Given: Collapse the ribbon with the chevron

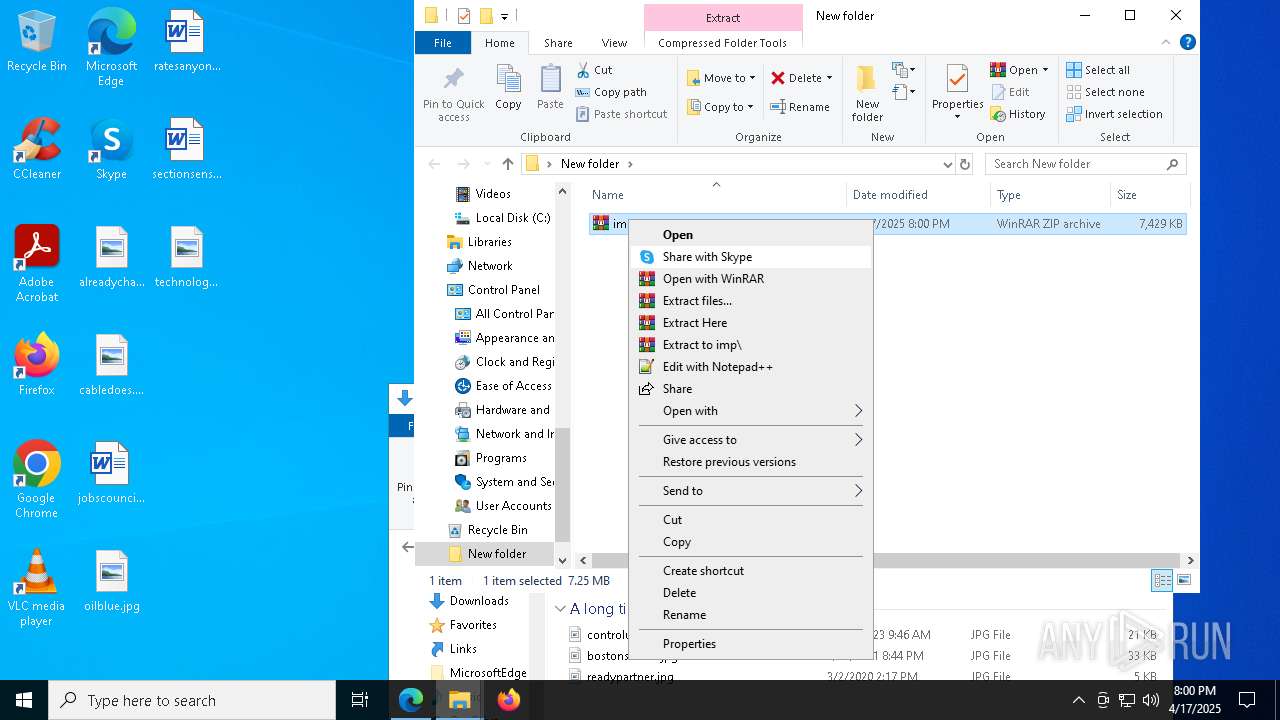Looking at the screenshot, I should (x=1166, y=43).
